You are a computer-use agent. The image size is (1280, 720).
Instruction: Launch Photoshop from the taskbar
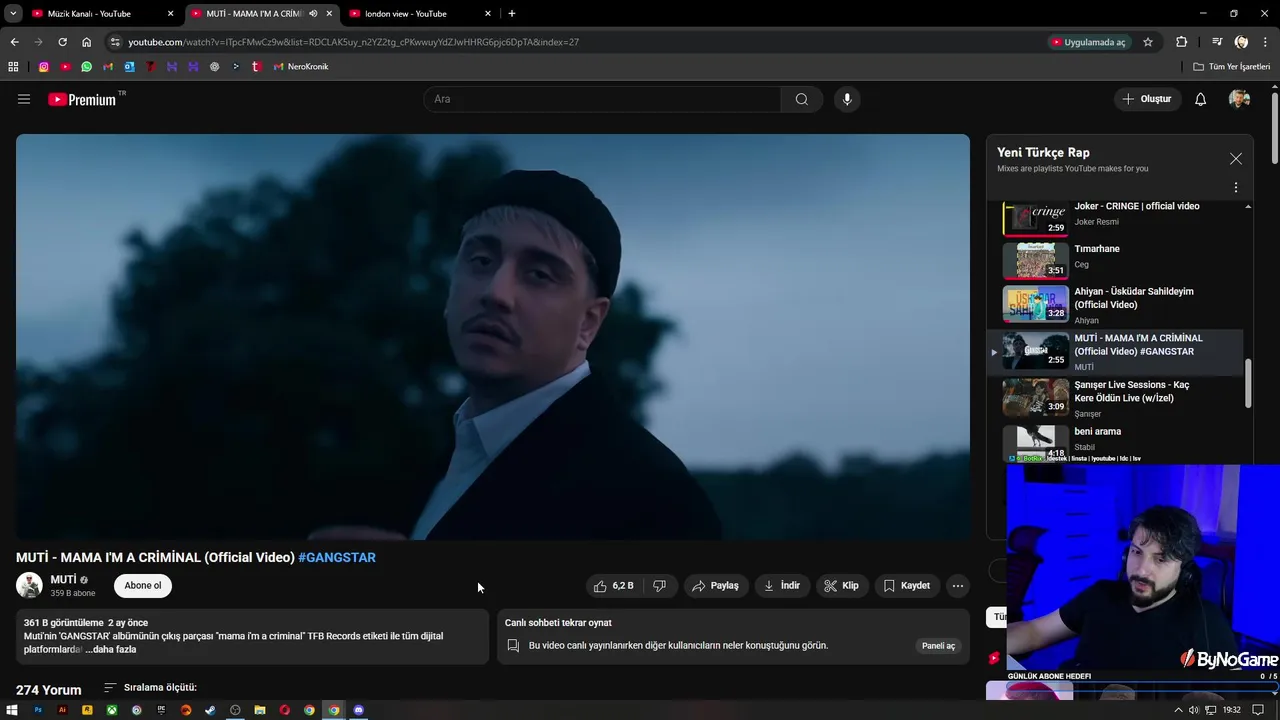38,710
